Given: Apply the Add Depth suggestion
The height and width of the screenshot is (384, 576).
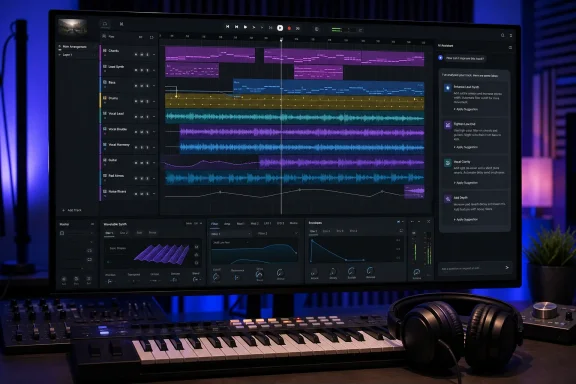Looking at the screenshot, I should click(x=466, y=219).
